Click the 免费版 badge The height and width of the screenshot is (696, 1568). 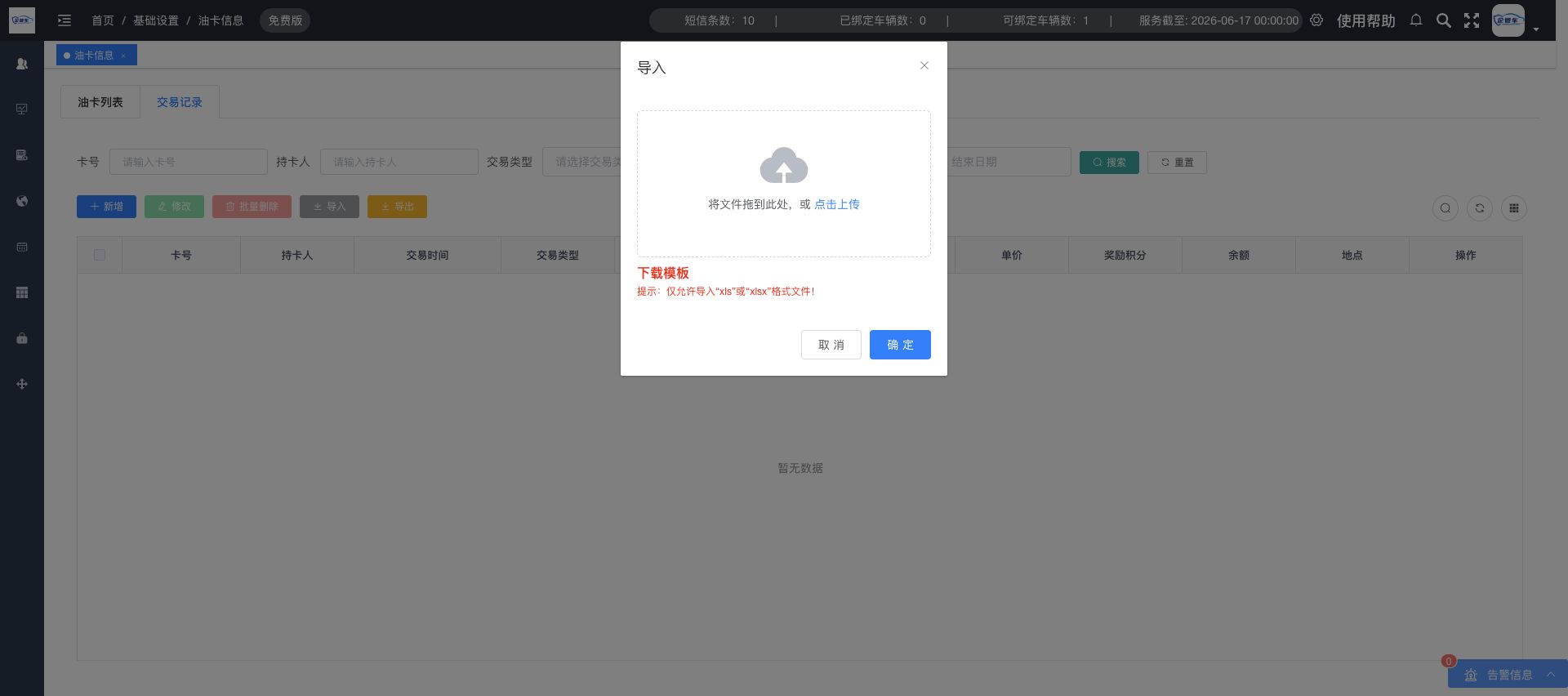[285, 20]
